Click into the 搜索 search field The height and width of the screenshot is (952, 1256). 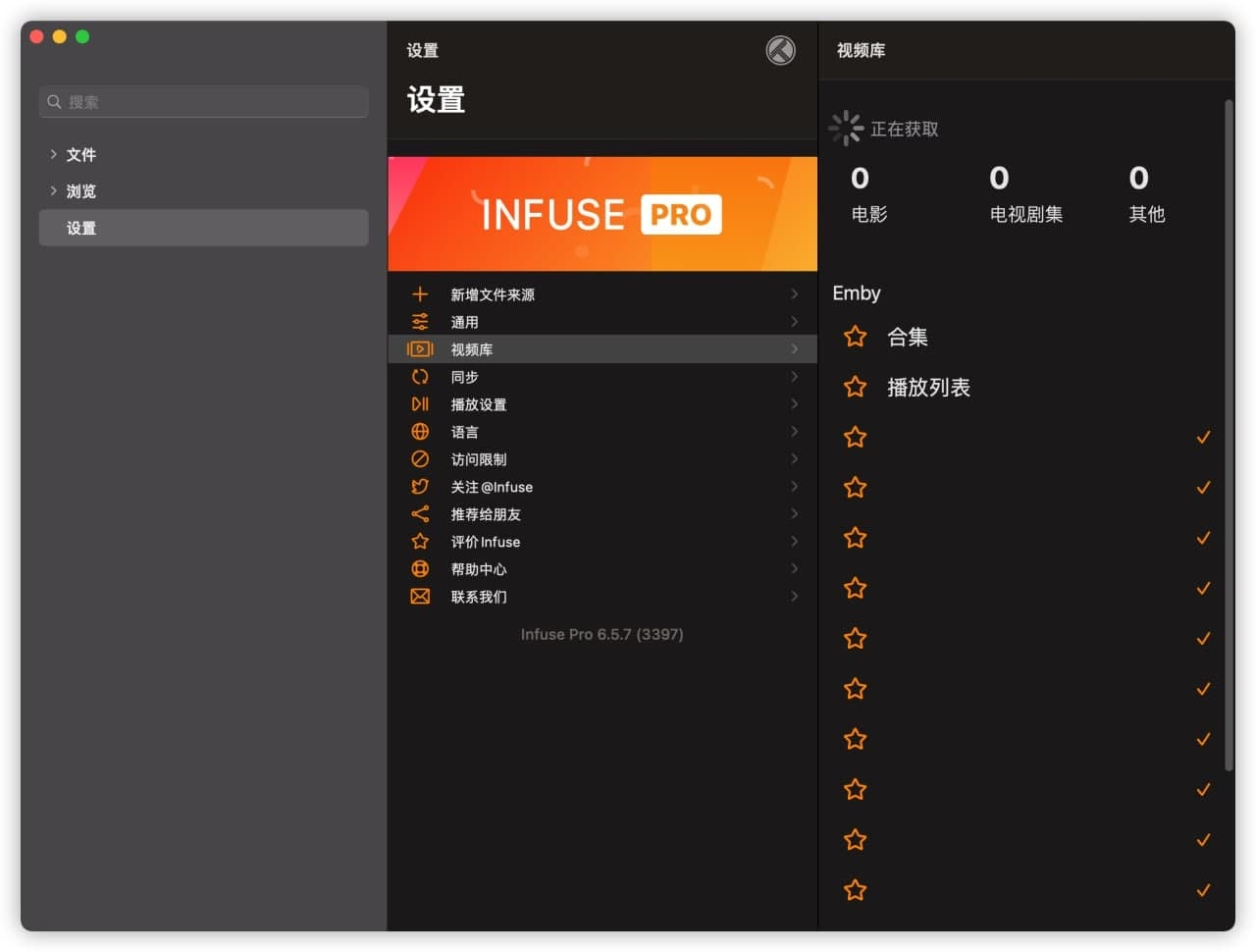click(203, 102)
